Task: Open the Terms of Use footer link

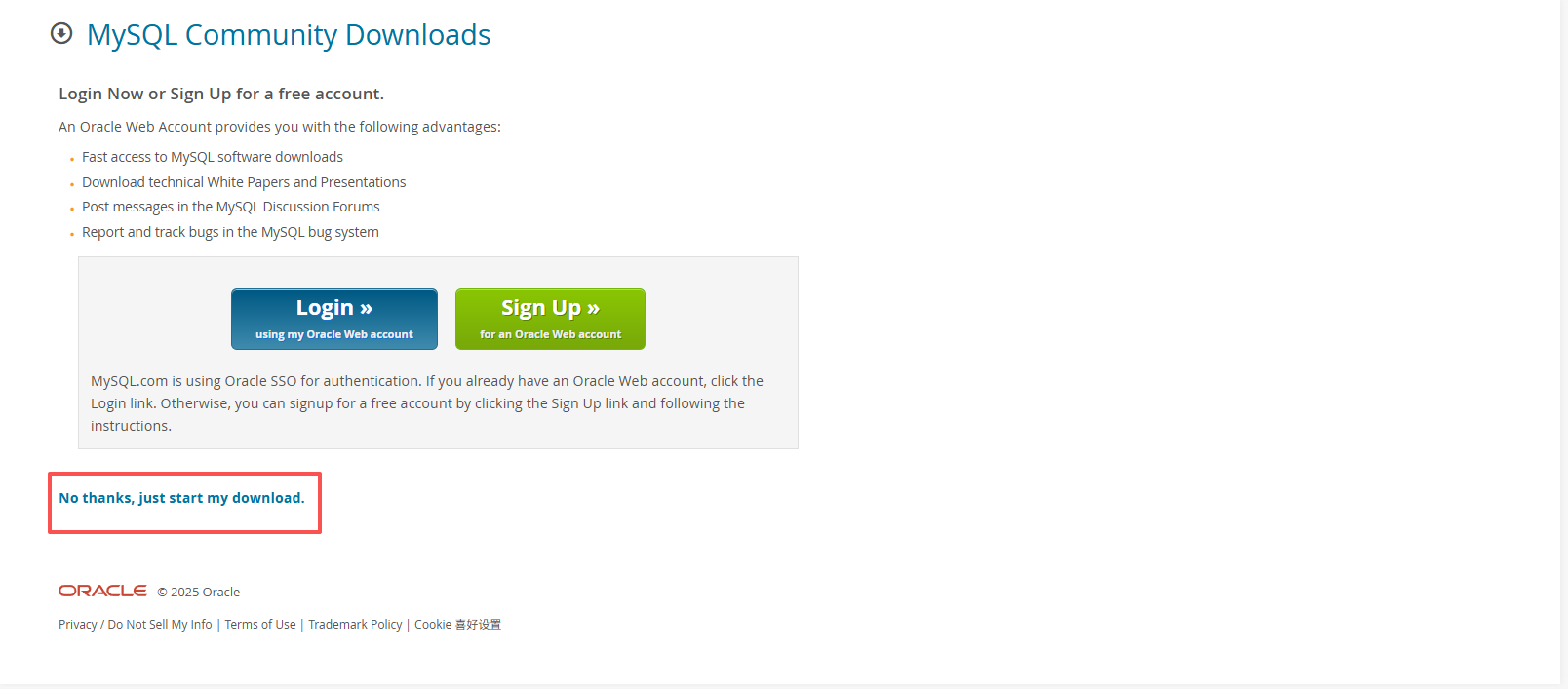Action: click(260, 625)
